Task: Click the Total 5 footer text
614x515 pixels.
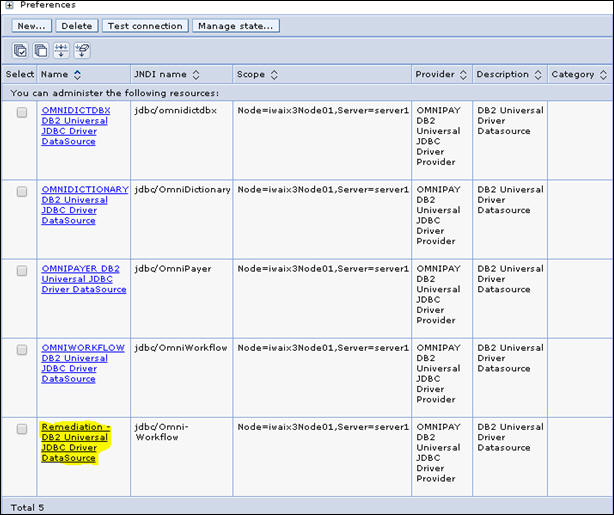Action: [27, 508]
